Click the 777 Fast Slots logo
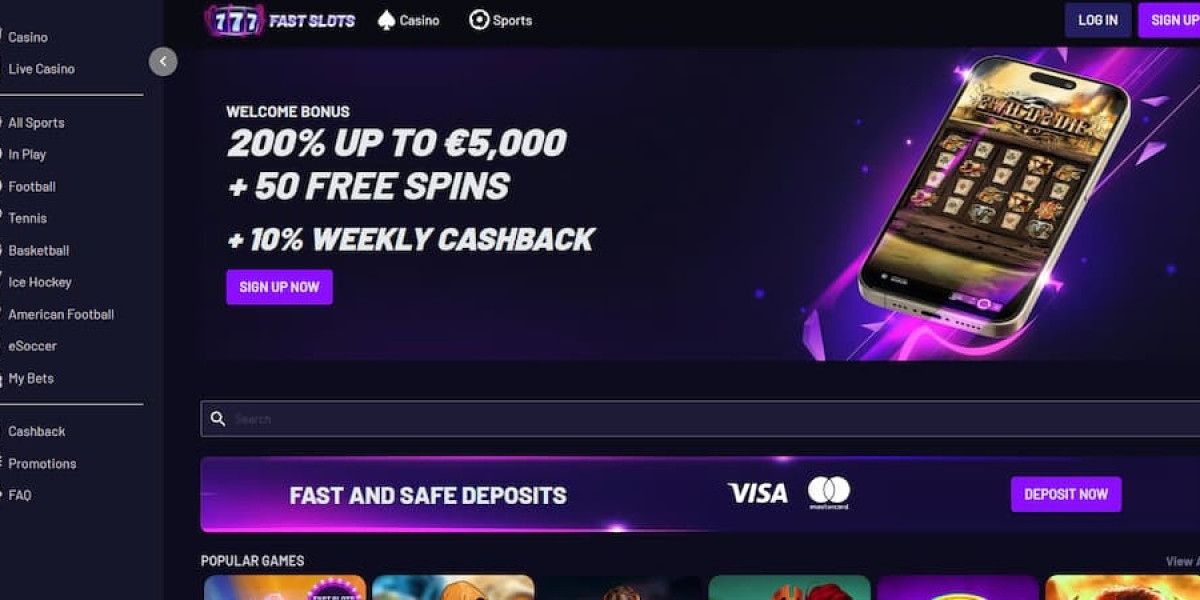Image resolution: width=1200 pixels, height=600 pixels. 279,20
